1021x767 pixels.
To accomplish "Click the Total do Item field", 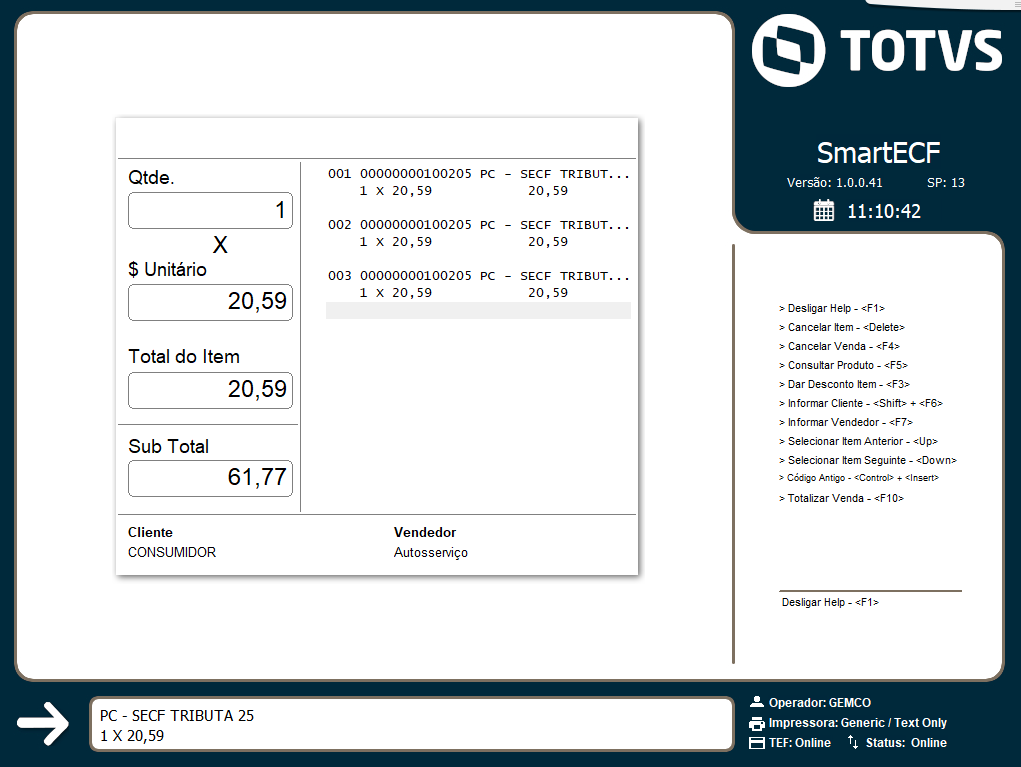I will pos(210,390).
